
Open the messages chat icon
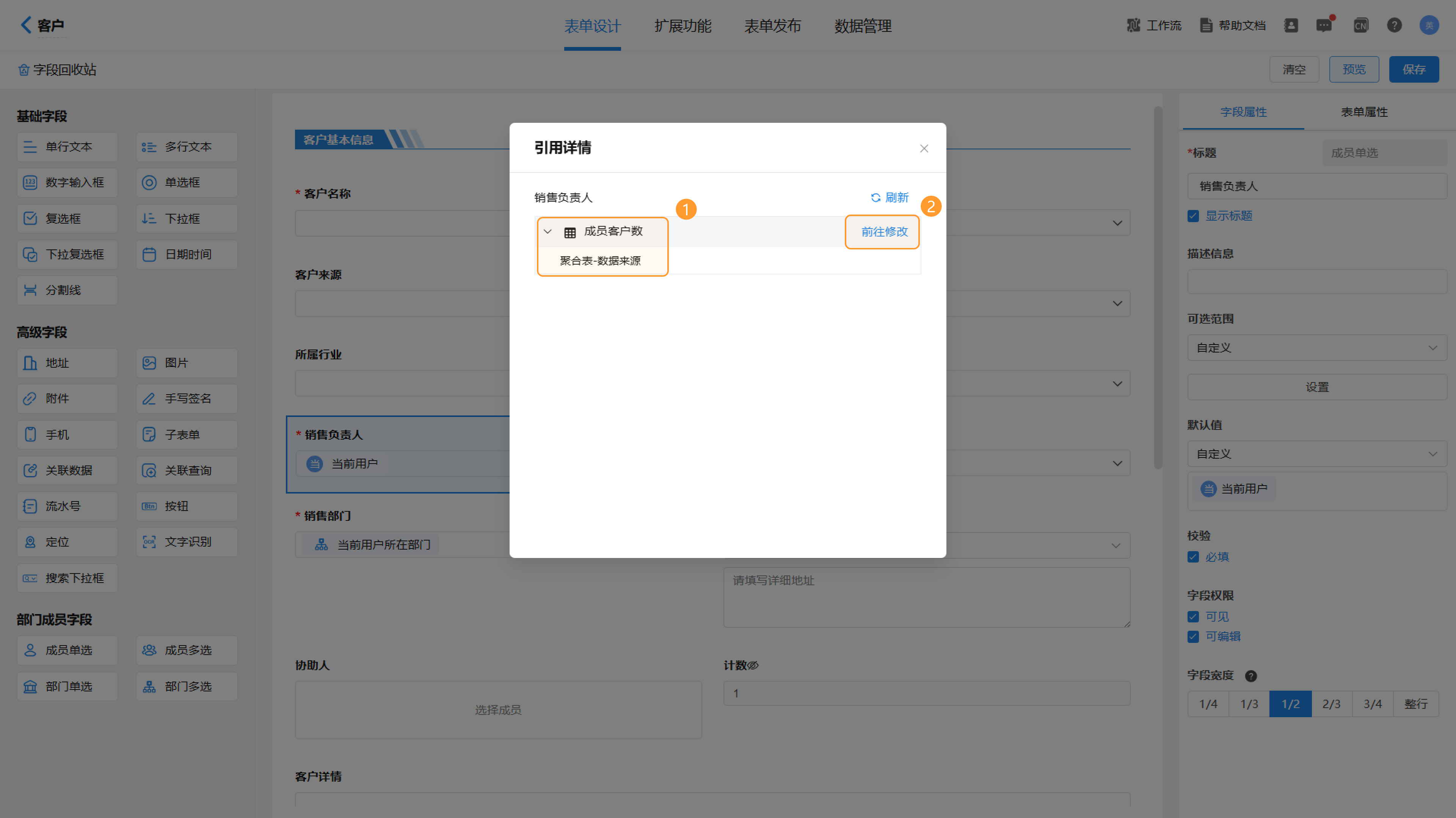pos(1323,25)
